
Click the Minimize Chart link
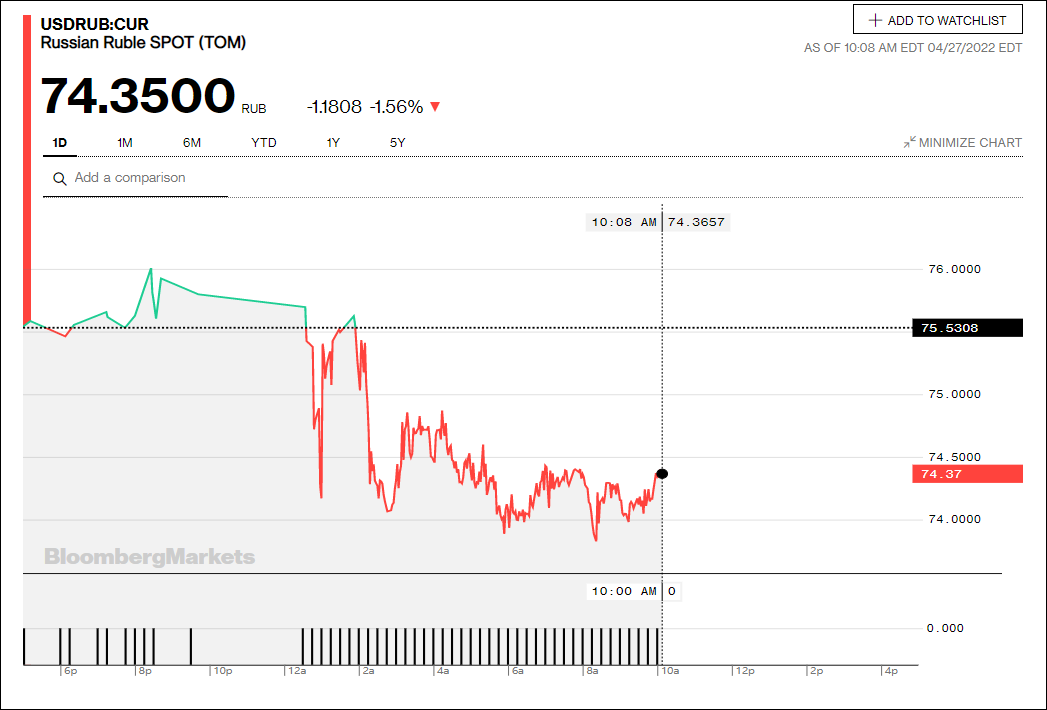point(962,143)
